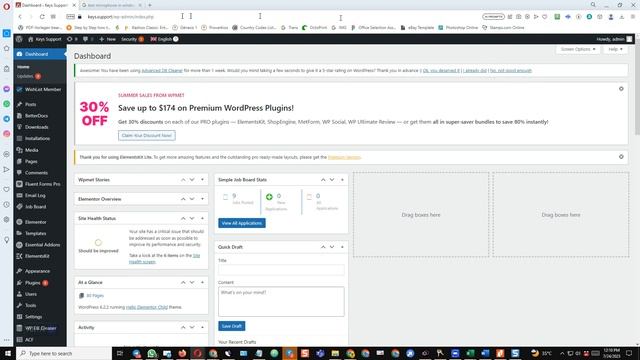Click the page vertical scrollbar
This screenshot has height=360, width=640.
point(637,86)
